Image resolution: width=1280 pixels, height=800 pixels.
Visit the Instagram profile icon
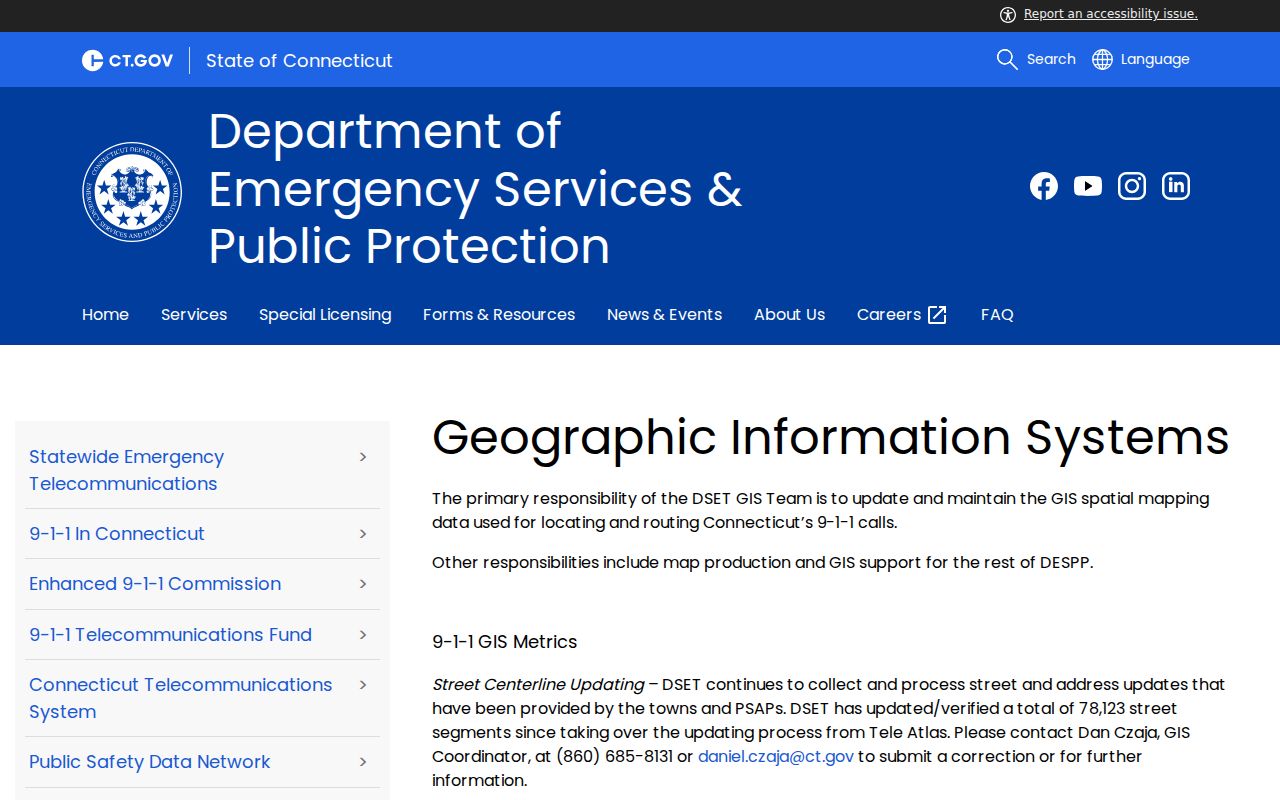pyautogui.click(x=1132, y=186)
